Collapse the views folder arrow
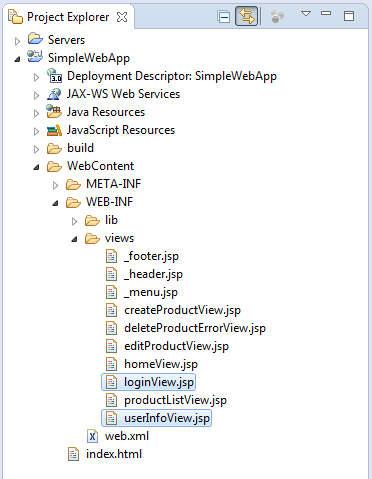Screen dimensions: 372x479 point(74,239)
